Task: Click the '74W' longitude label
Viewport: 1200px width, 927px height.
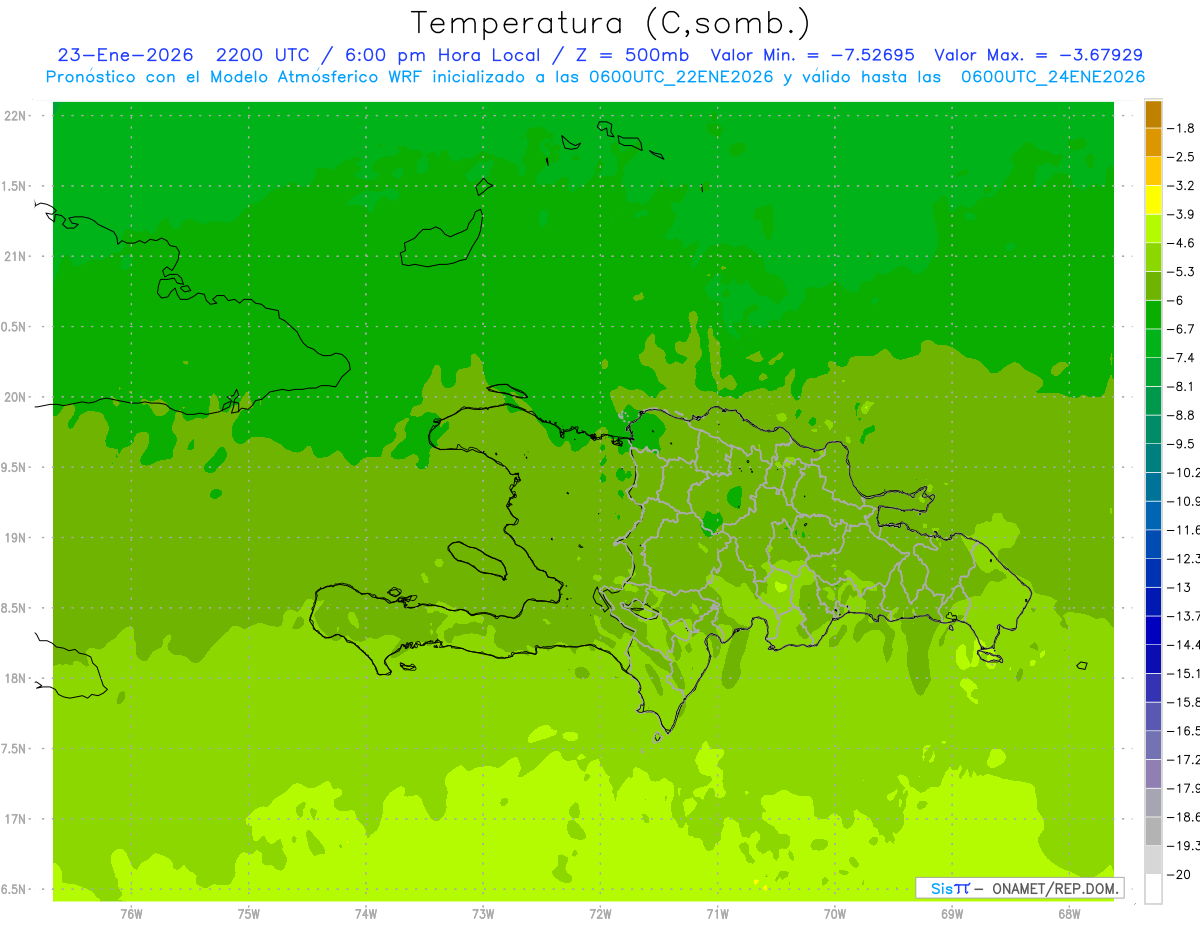Action: [x=366, y=913]
